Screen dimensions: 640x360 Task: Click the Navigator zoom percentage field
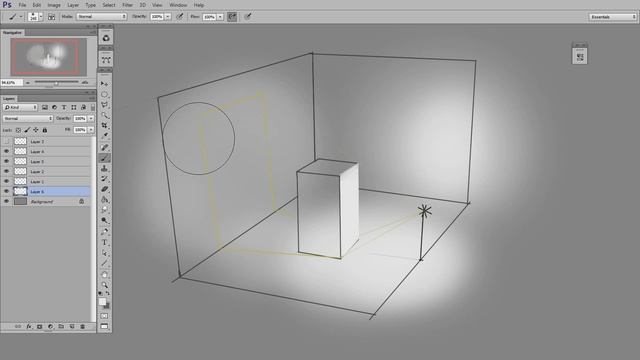11,82
